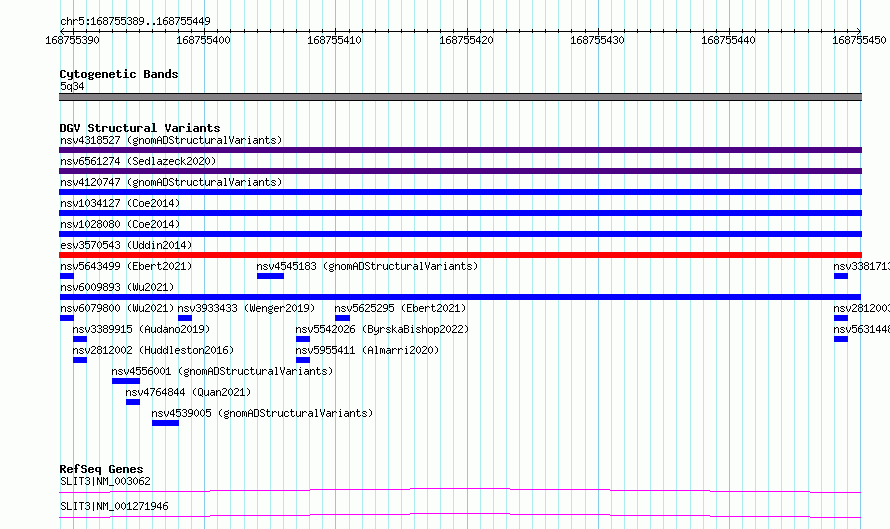The image size is (890, 529).
Task: Open variant nsv6079800 (Wu2021) label
Action: (x=117, y=308)
